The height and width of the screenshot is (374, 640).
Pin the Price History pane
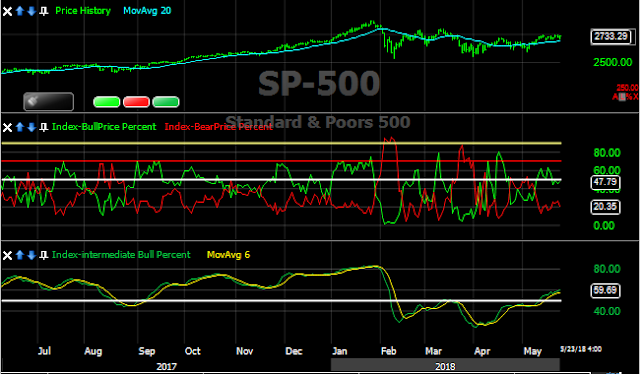(43, 11)
